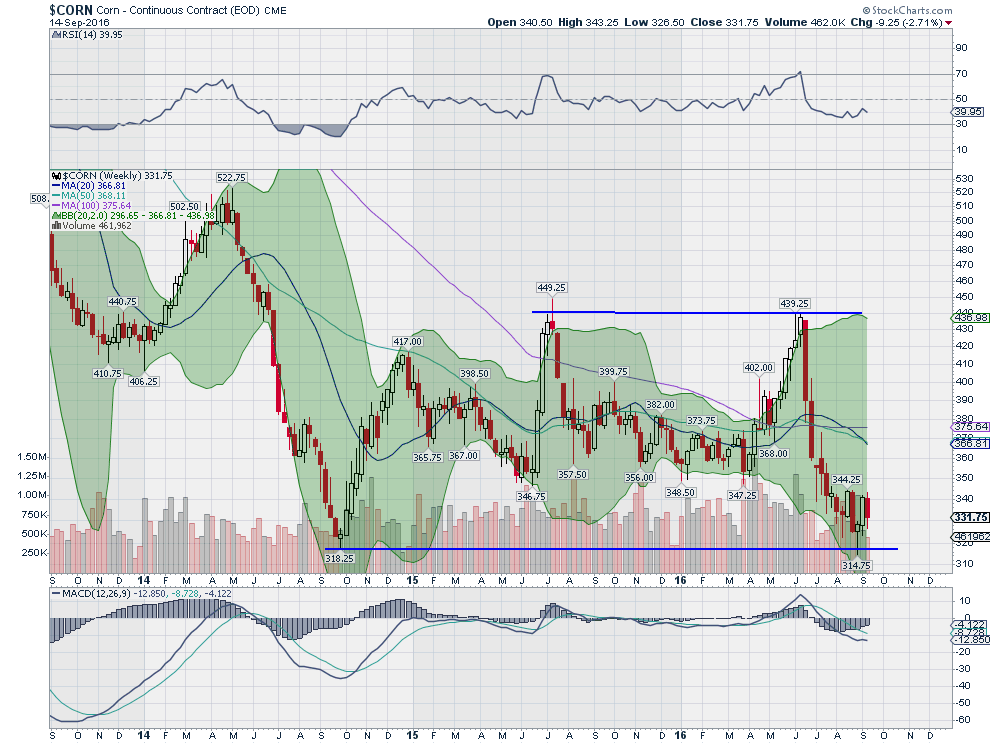Click the 331.75 current price tag on axis
The image size is (990, 744).
(x=970, y=517)
